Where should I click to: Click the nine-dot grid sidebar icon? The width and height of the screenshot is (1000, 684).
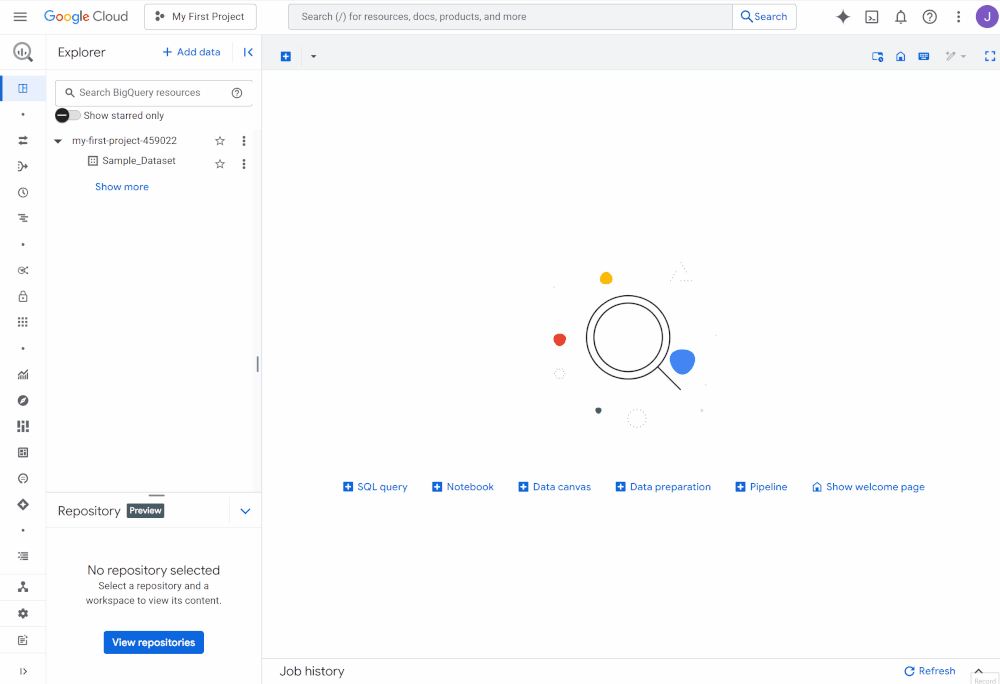[x=23, y=322]
